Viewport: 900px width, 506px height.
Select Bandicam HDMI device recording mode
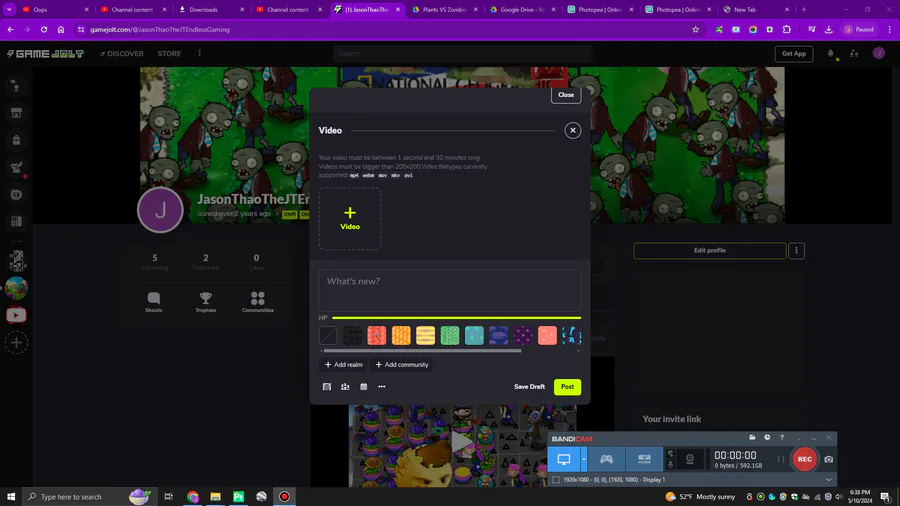pyautogui.click(x=644, y=459)
